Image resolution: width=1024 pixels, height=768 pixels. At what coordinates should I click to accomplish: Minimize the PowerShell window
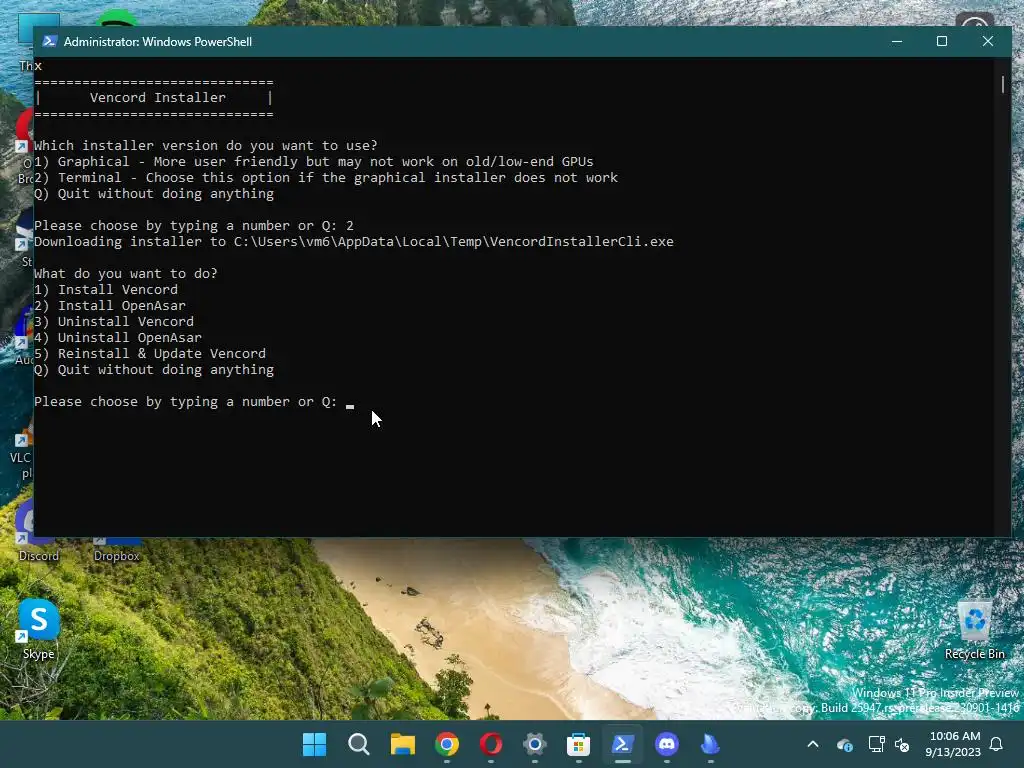[897, 41]
